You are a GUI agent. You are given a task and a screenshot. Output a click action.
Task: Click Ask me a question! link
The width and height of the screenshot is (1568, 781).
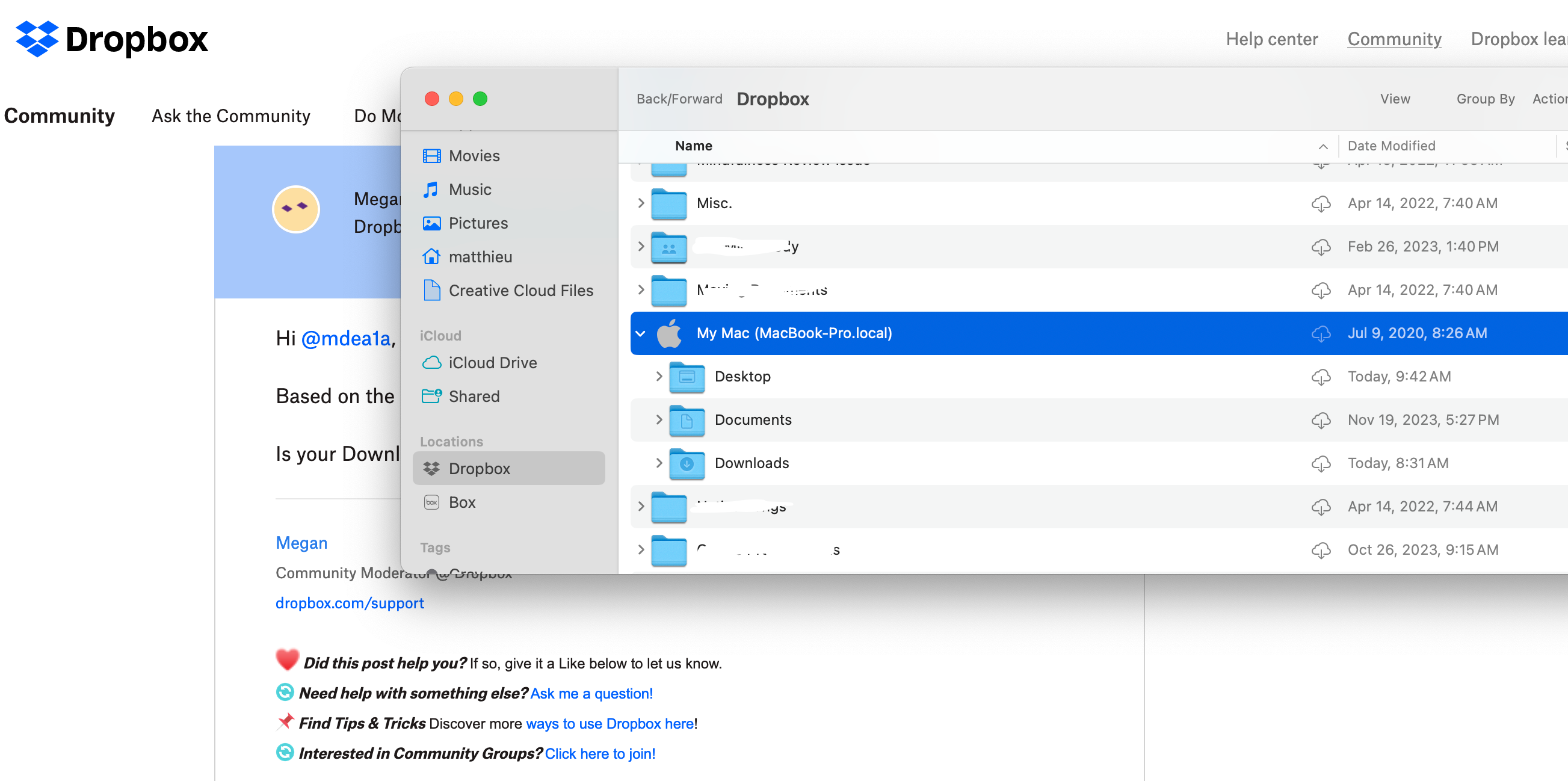[591, 693]
